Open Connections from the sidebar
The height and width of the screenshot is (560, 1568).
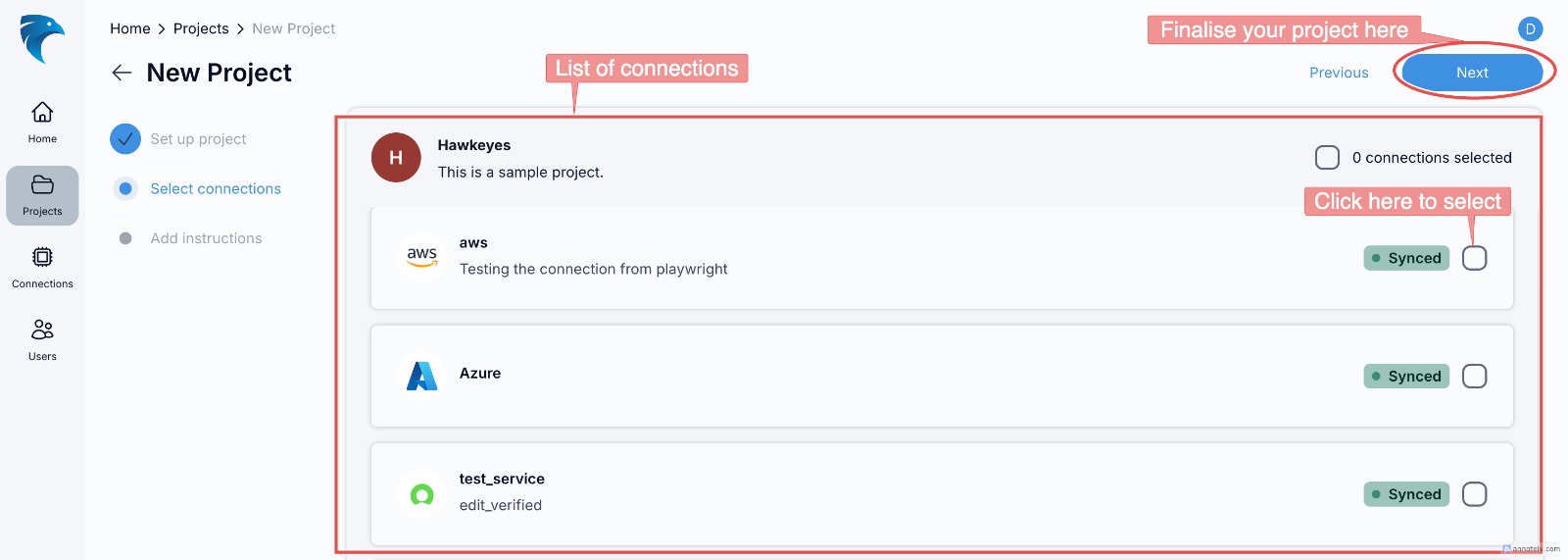coord(42,268)
